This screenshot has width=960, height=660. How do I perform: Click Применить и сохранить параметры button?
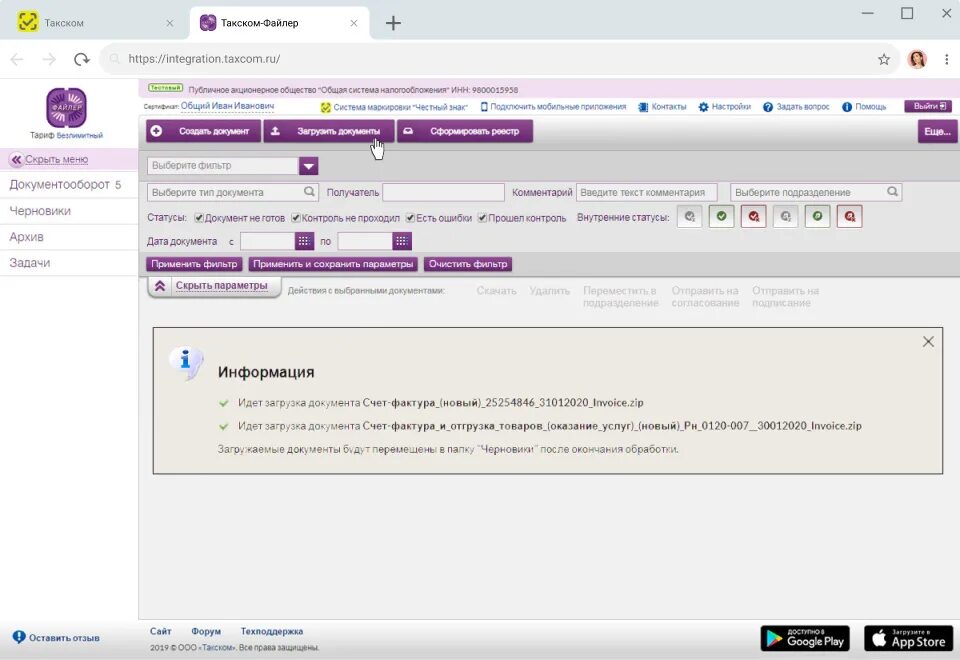pos(333,264)
